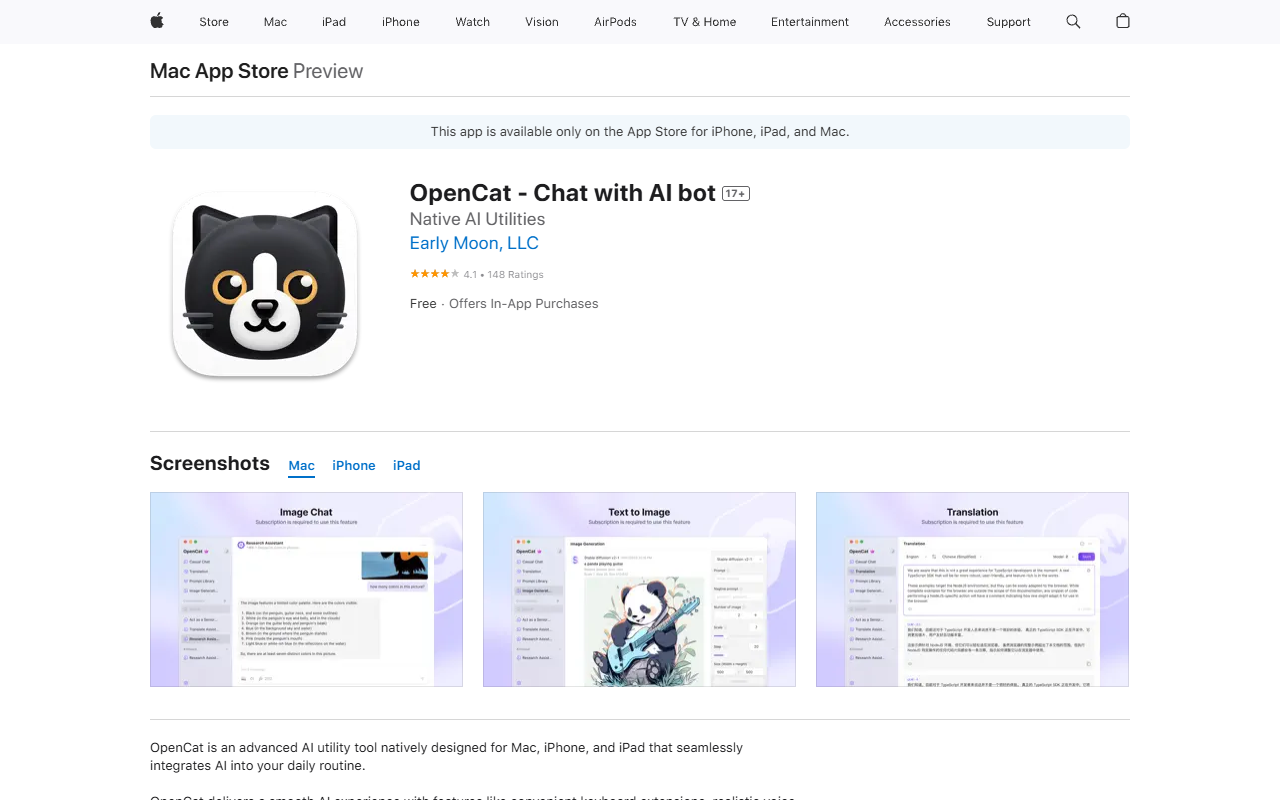This screenshot has height=800, width=1280.
Task: Select the Mac screenshots tab
Action: tap(301, 465)
